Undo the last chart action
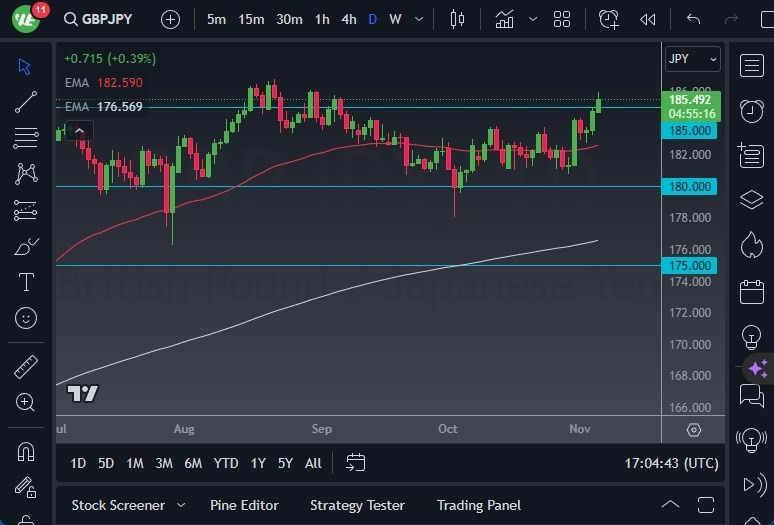Screen dimensions: 774x525 (694, 19)
